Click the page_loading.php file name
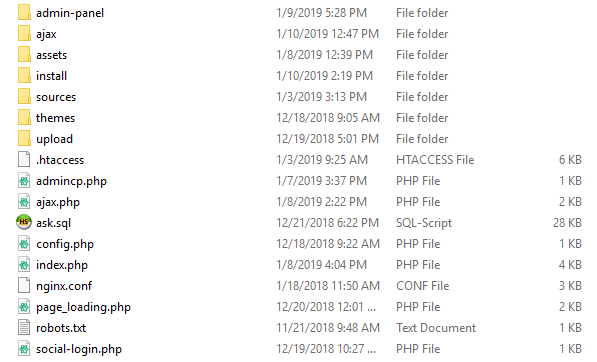The height and width of the screenshot is (362, 597). 83,307
